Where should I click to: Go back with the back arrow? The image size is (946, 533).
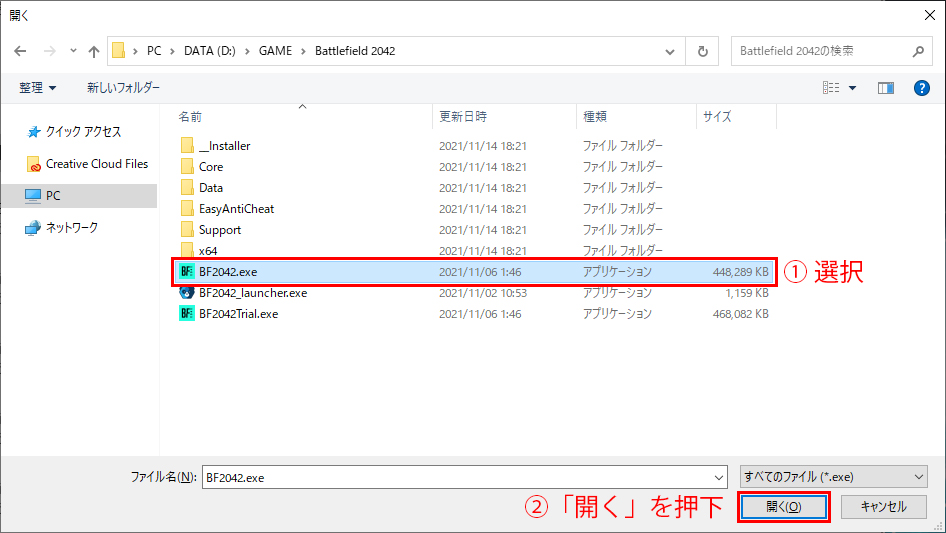tap(20, 51)
